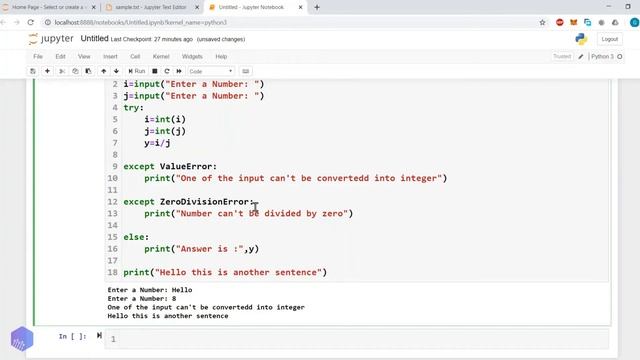This screenshot has height=360, width=640.
Task: Move selected cell down arrow icon
Action: click(x=116, y=71)
